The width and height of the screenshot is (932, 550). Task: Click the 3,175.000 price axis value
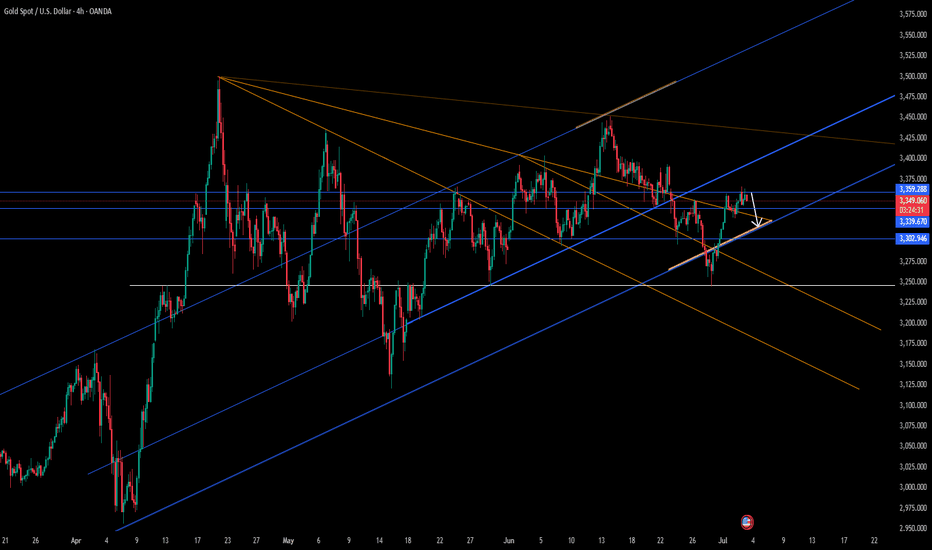tap(913, 343)
